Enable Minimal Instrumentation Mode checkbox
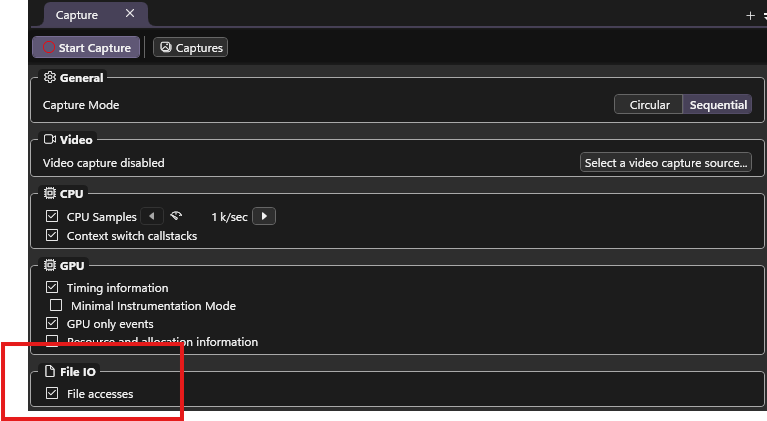 56,306
